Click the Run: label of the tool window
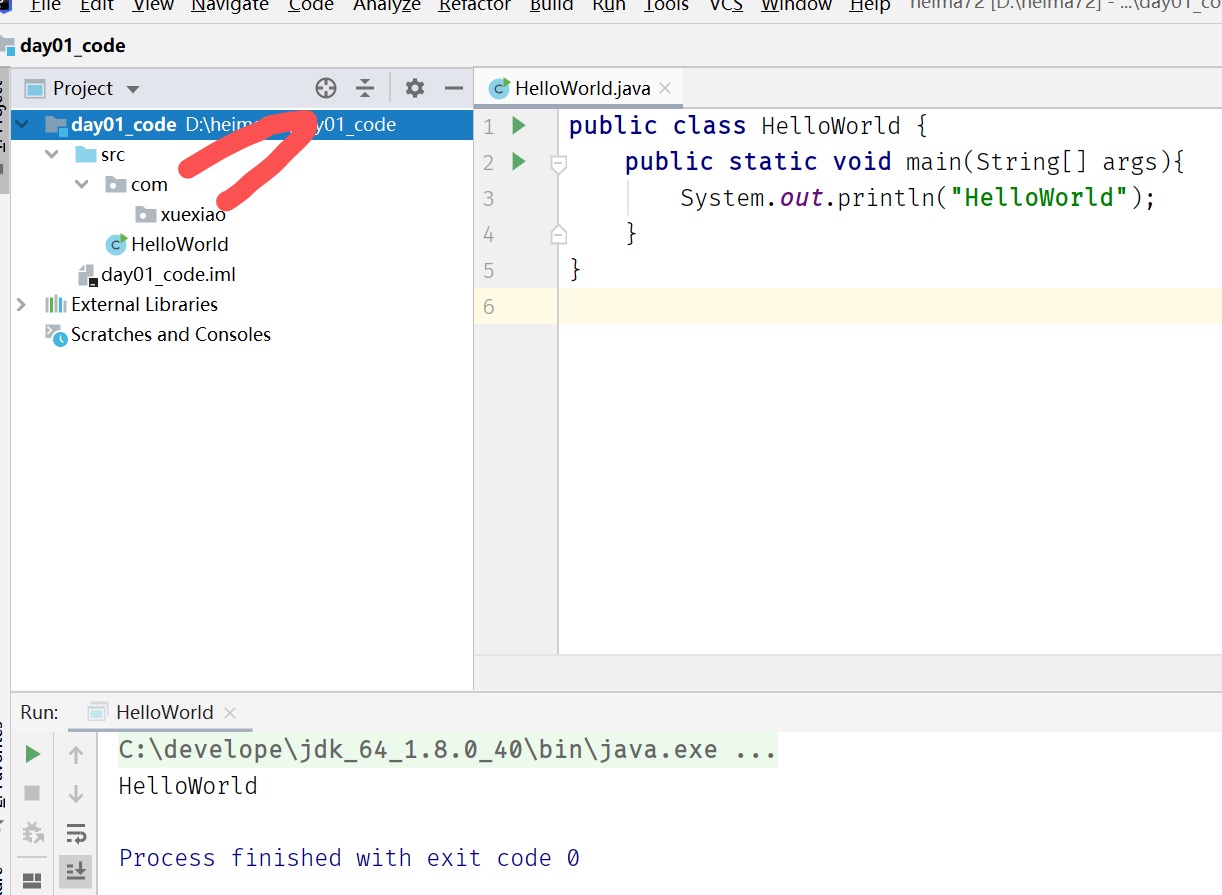This screenshot has width=1222, height=895. point(40,712)
